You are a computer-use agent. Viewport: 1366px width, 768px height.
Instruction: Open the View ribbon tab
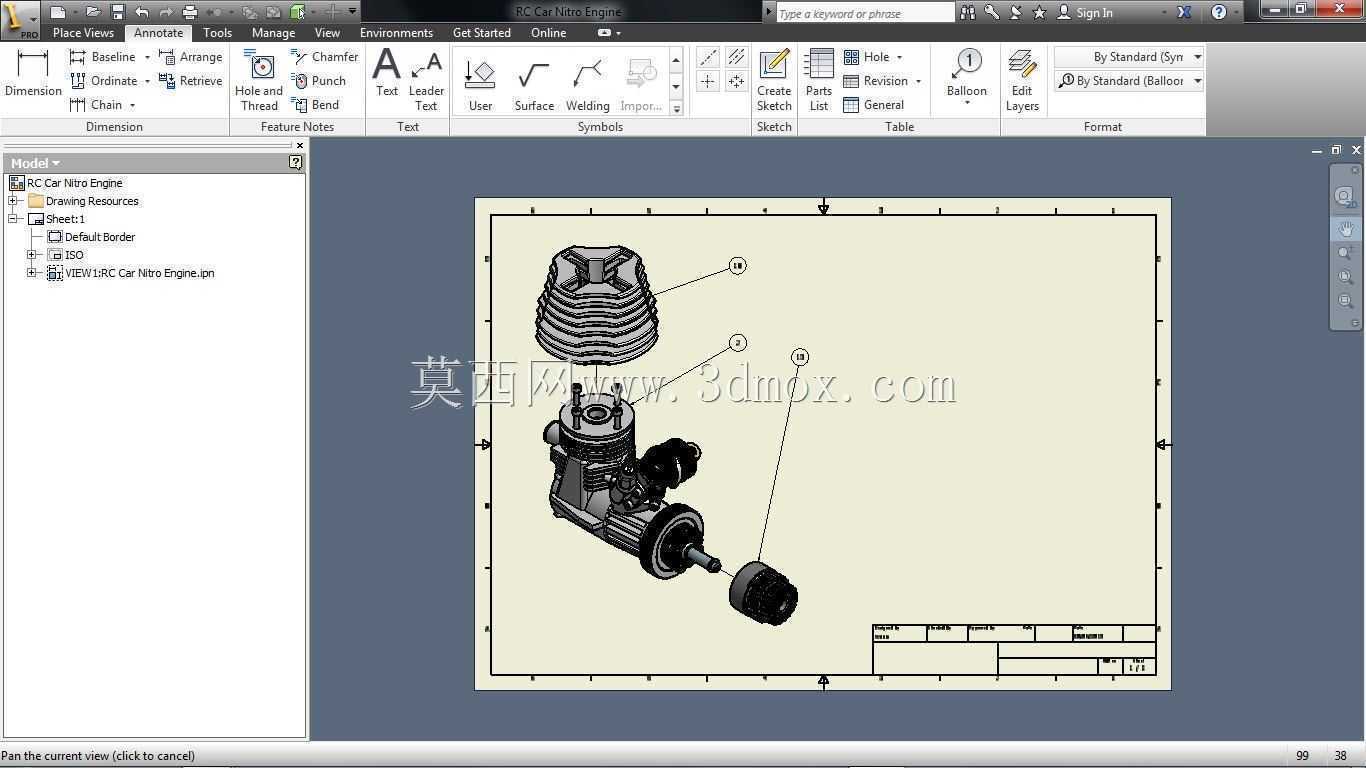point(327,33)
